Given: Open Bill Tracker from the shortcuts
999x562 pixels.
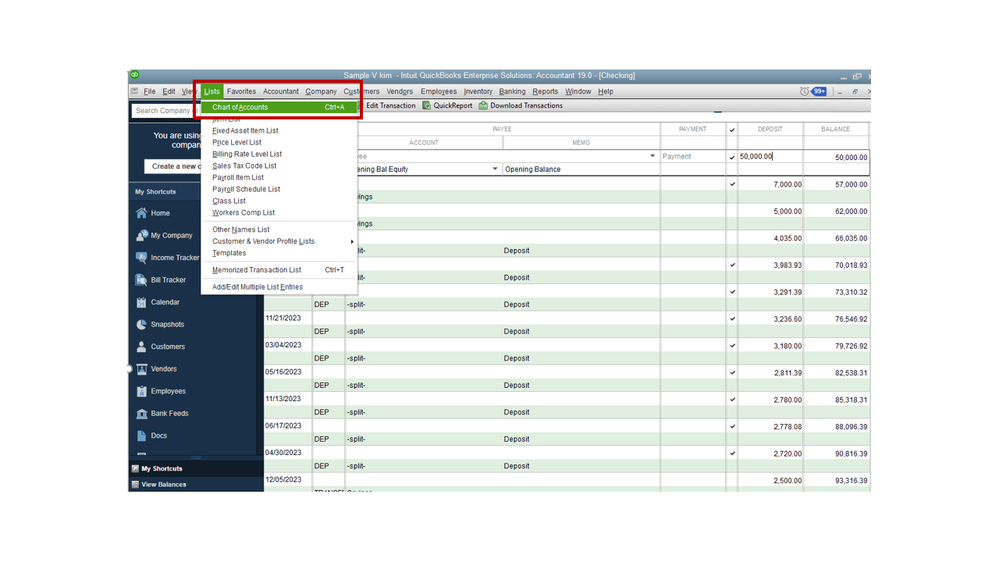Looking at the screenshot, I should tap(141, 280).
